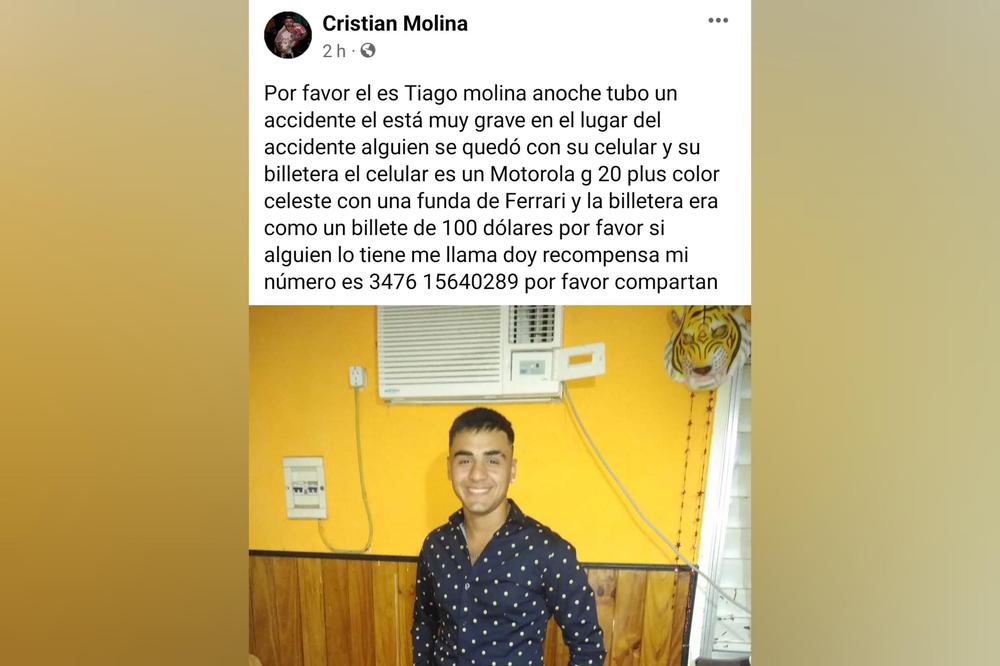Click the air conditioner's control panel display
1000x666 pixels.
(532, 366)
